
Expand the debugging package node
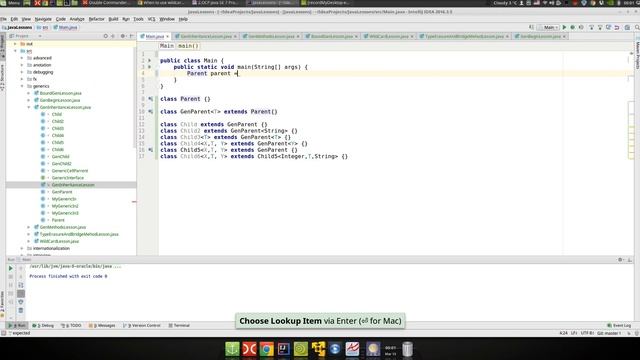22,72
